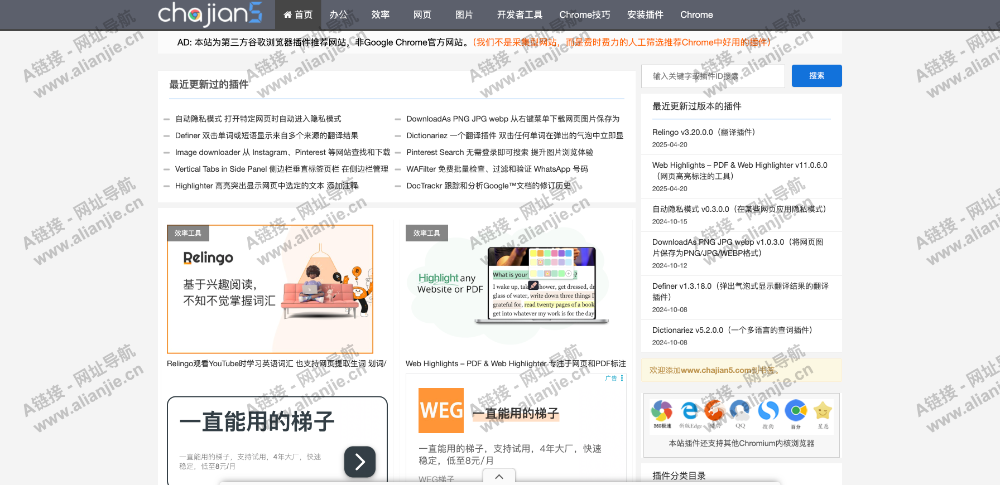Click the orange WEG ad logo
Image resolution: width=1000 pixels, height=485 pixels.
point(441,410)
